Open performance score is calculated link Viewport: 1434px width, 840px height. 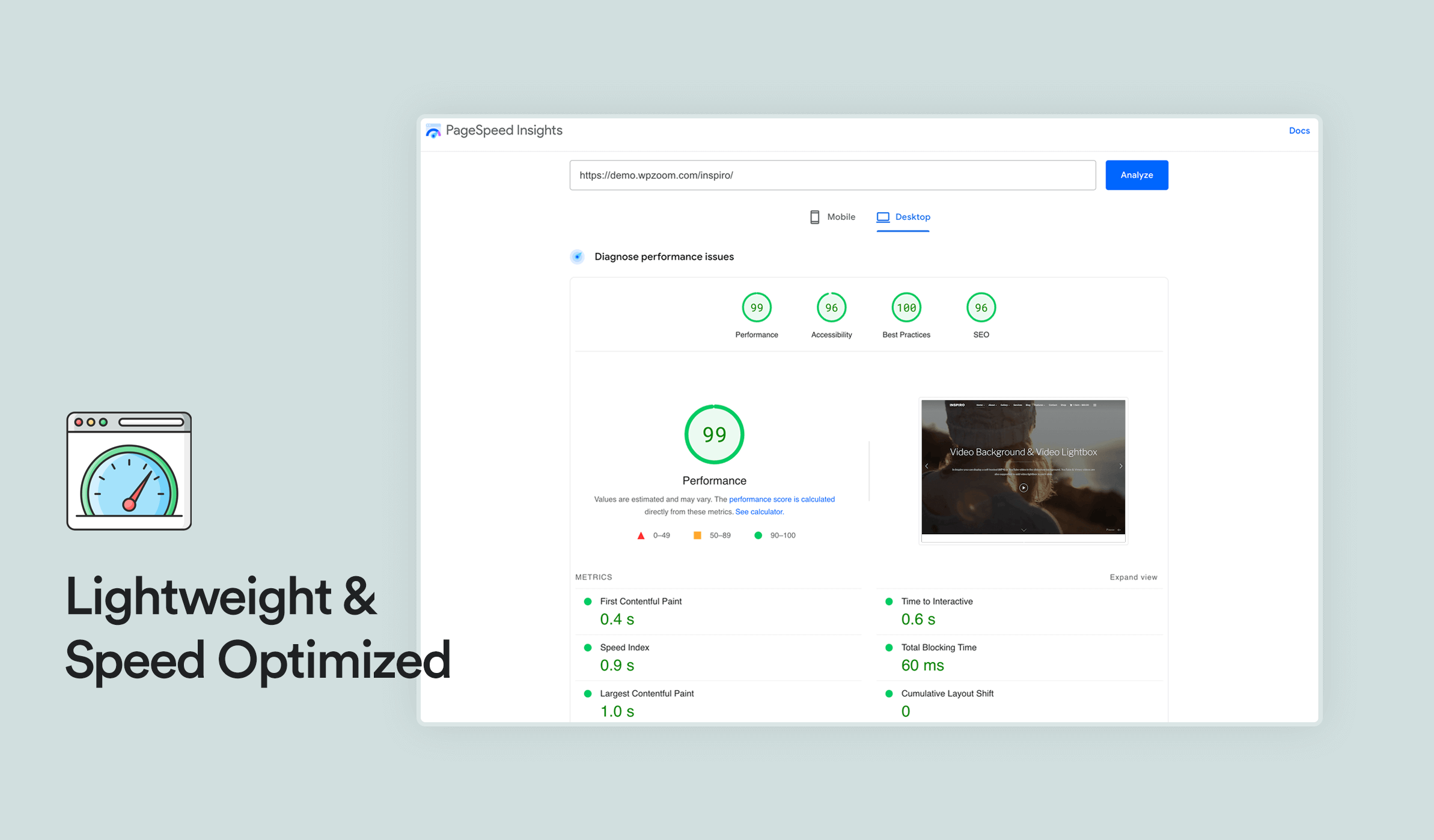[x=781, y=499]
